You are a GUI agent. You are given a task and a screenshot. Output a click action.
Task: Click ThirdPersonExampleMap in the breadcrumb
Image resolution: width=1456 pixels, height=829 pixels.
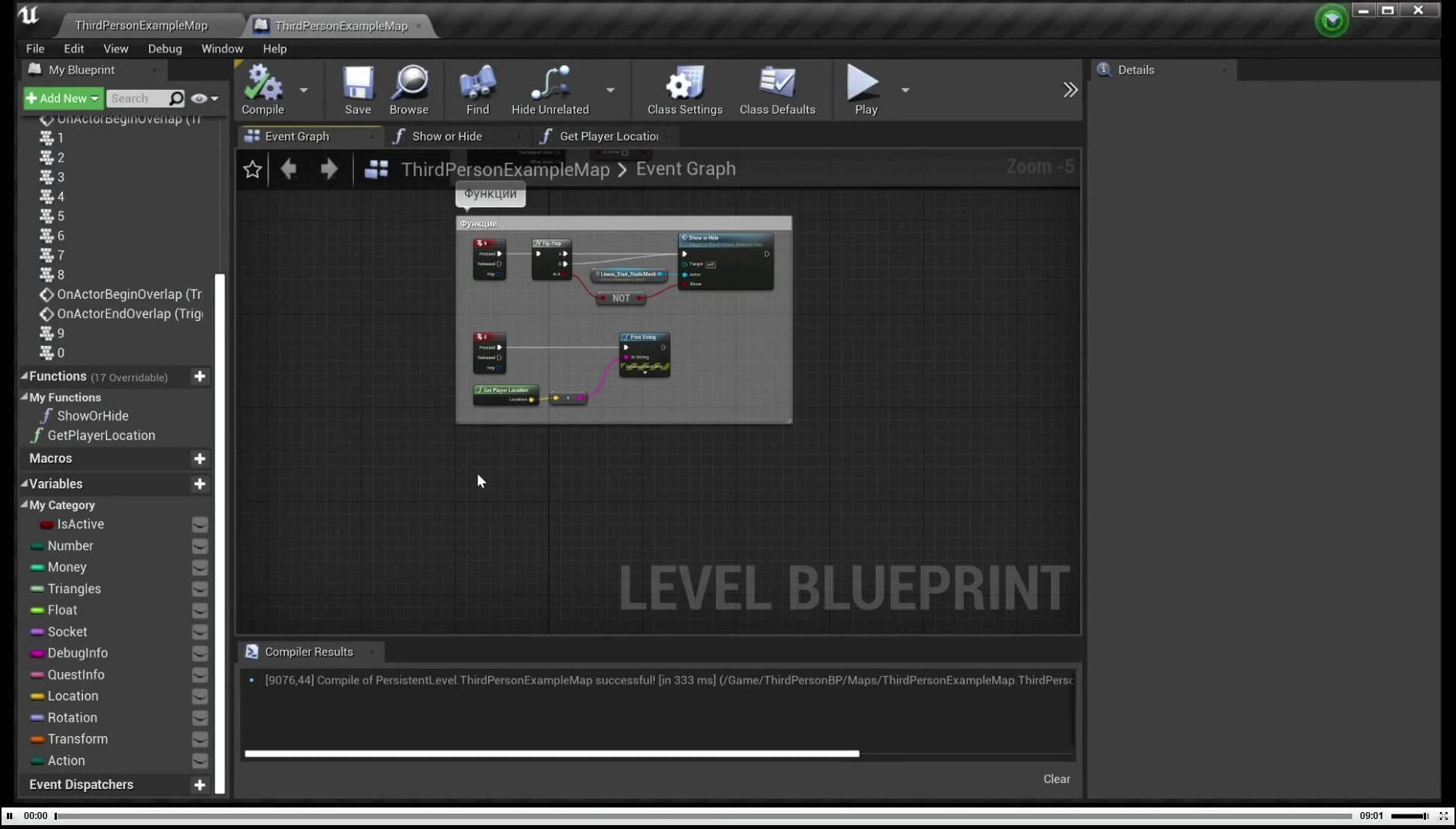click(505, 169)
